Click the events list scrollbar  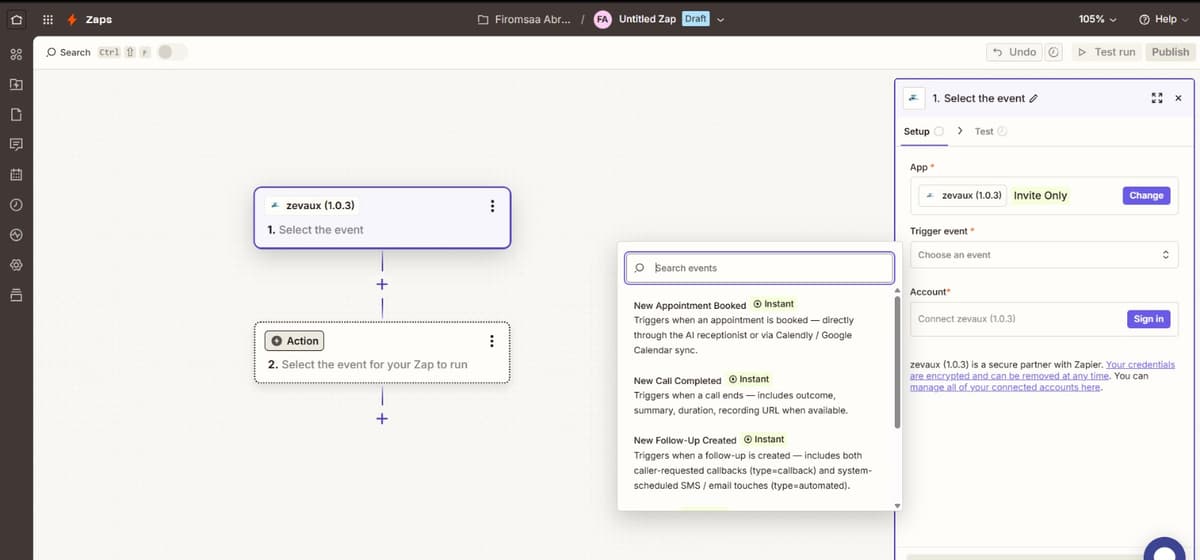point(897,360)
